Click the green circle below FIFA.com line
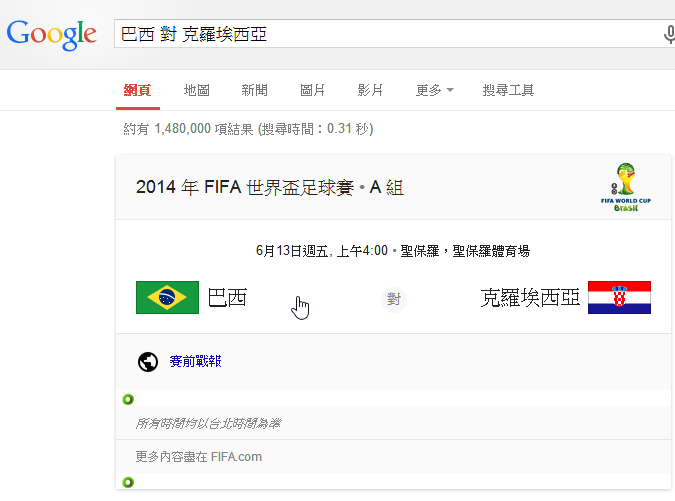The image size is (675, 501). click(128, 482)
